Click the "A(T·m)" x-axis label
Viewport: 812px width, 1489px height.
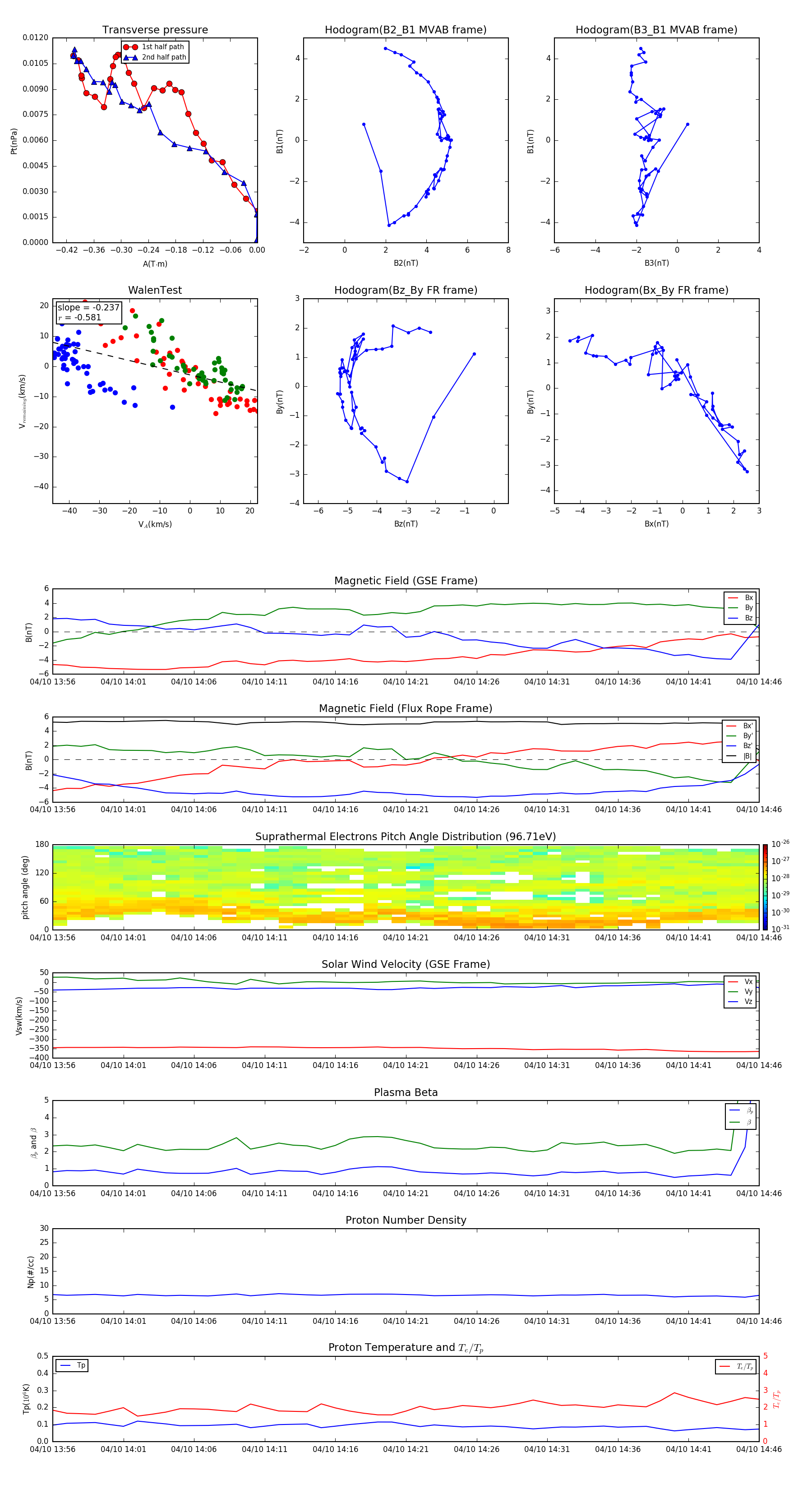pos(155,264)
